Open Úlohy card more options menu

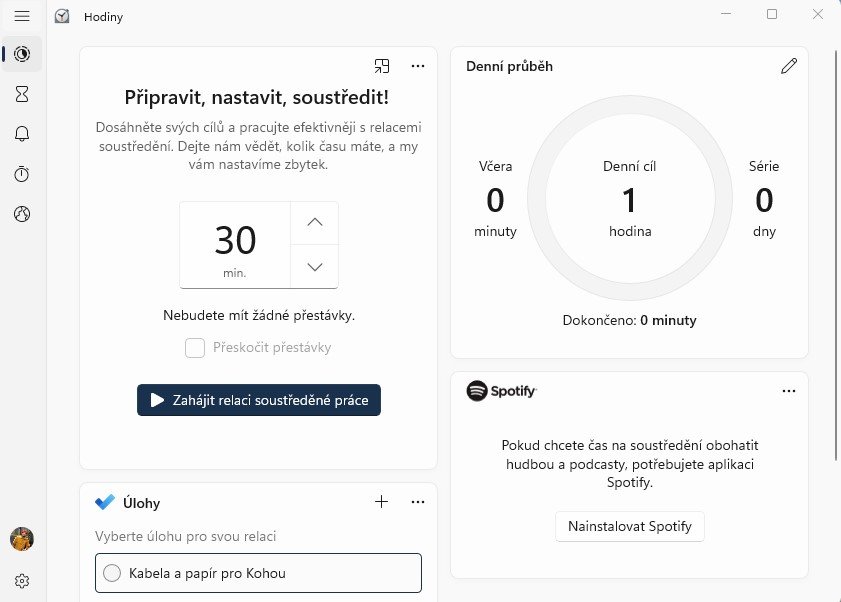tap(418, 502)
